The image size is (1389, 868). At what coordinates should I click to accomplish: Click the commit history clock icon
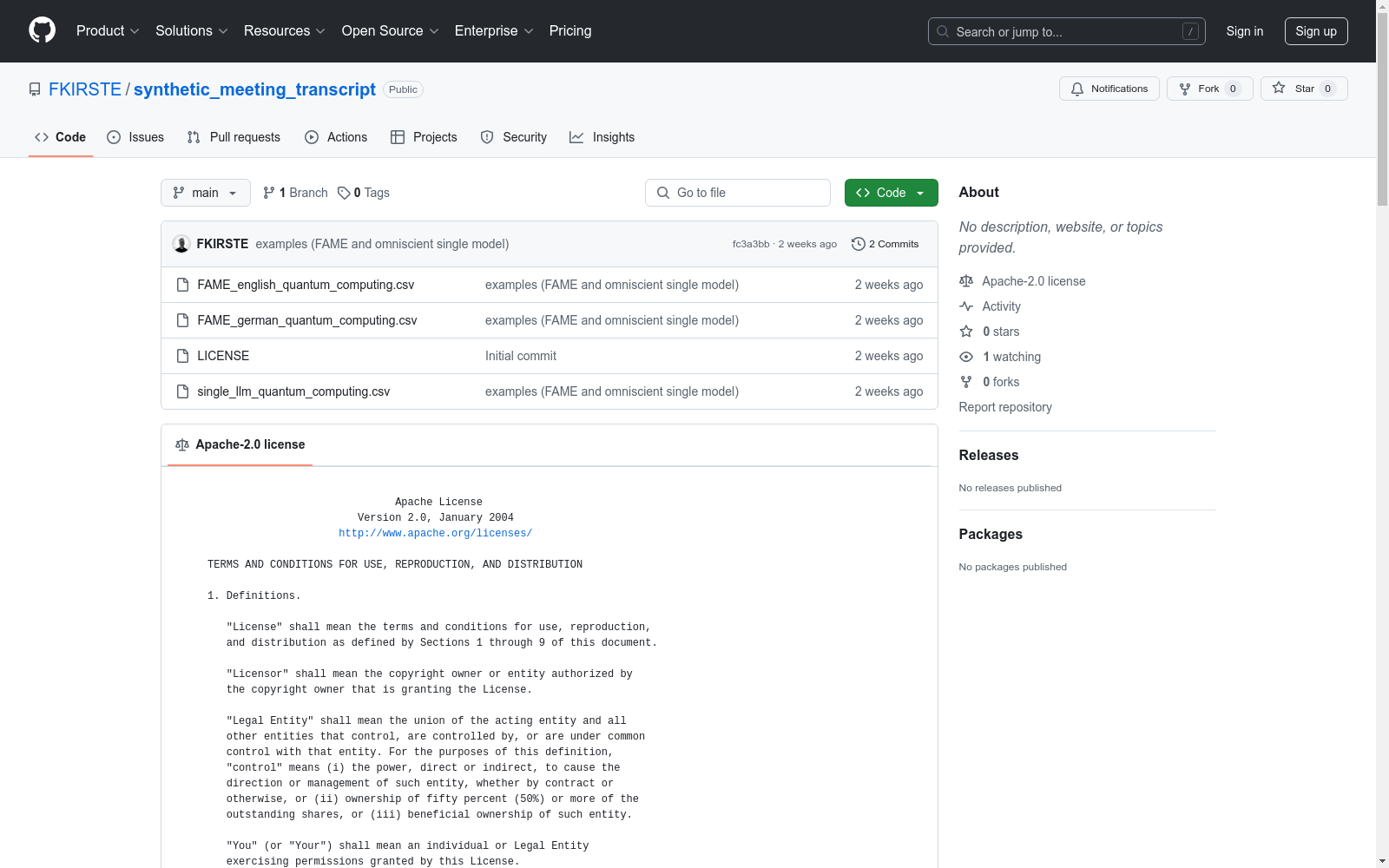click(859, 244)
